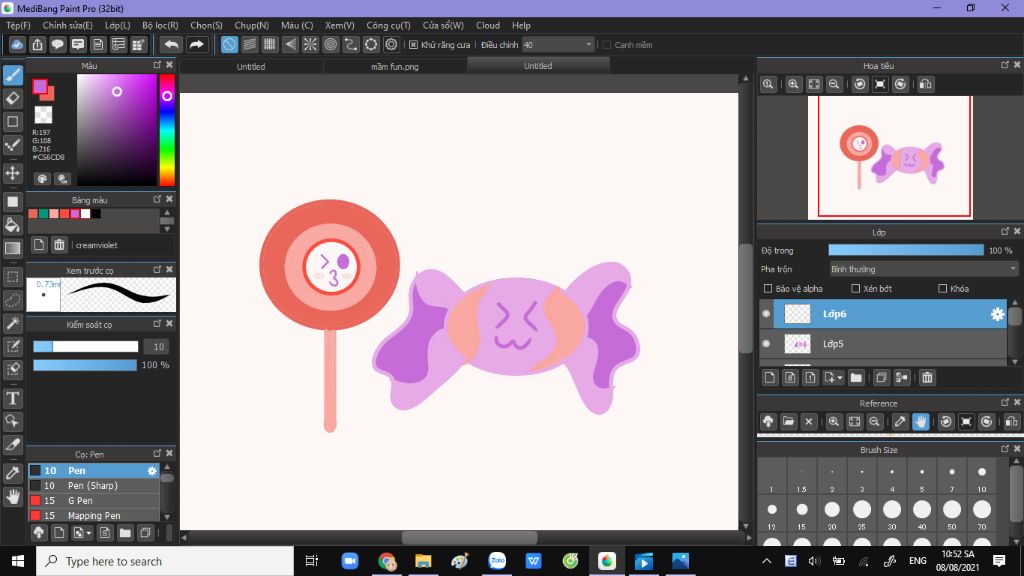This screenshot has width=1024, height=576.
Task: Select the Text tool
Action: pyautogui.click(x=13, y=398)
